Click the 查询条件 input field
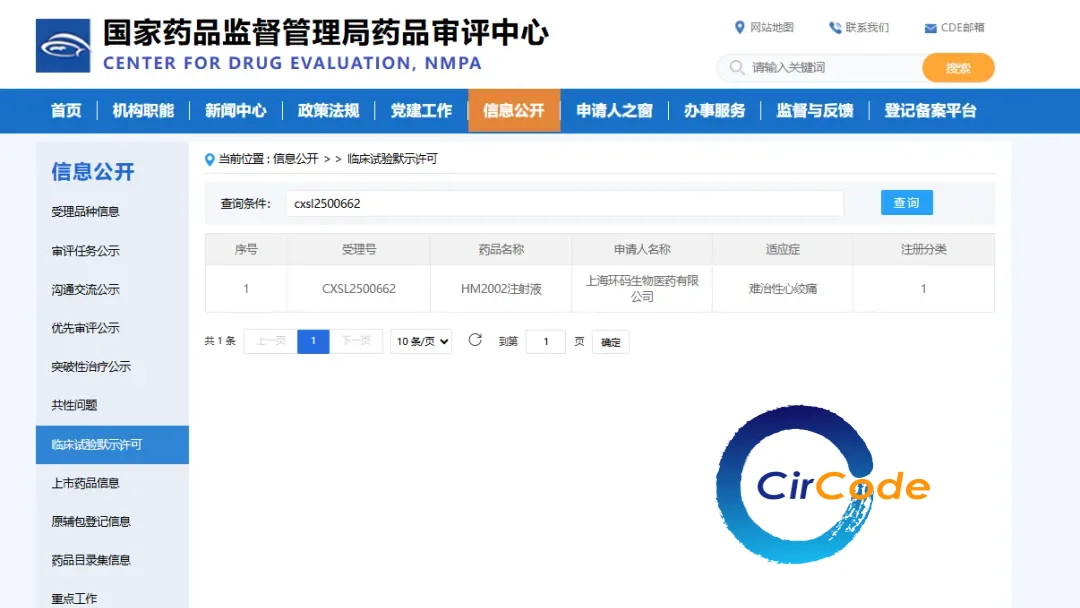This screenshot has width=1080, height=608. (564, 204)
